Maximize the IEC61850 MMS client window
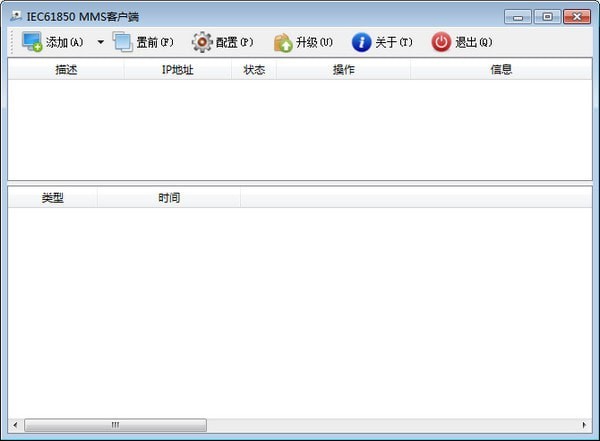600x441 pixels. click(x=547, y=16)
